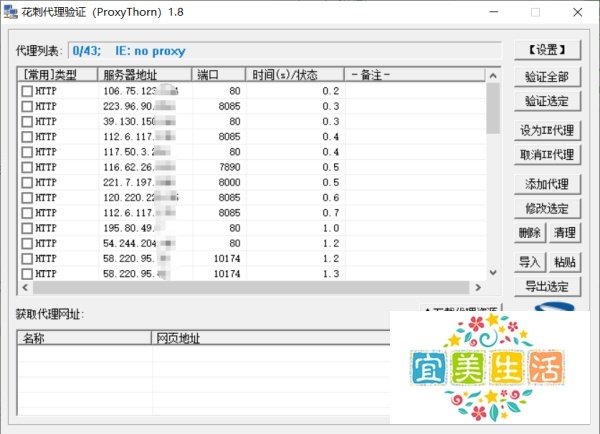The width and height of the screenshot is (600, 434).
Task: Click the 名称 column header in URL list
Action: (x=84, y=338)
